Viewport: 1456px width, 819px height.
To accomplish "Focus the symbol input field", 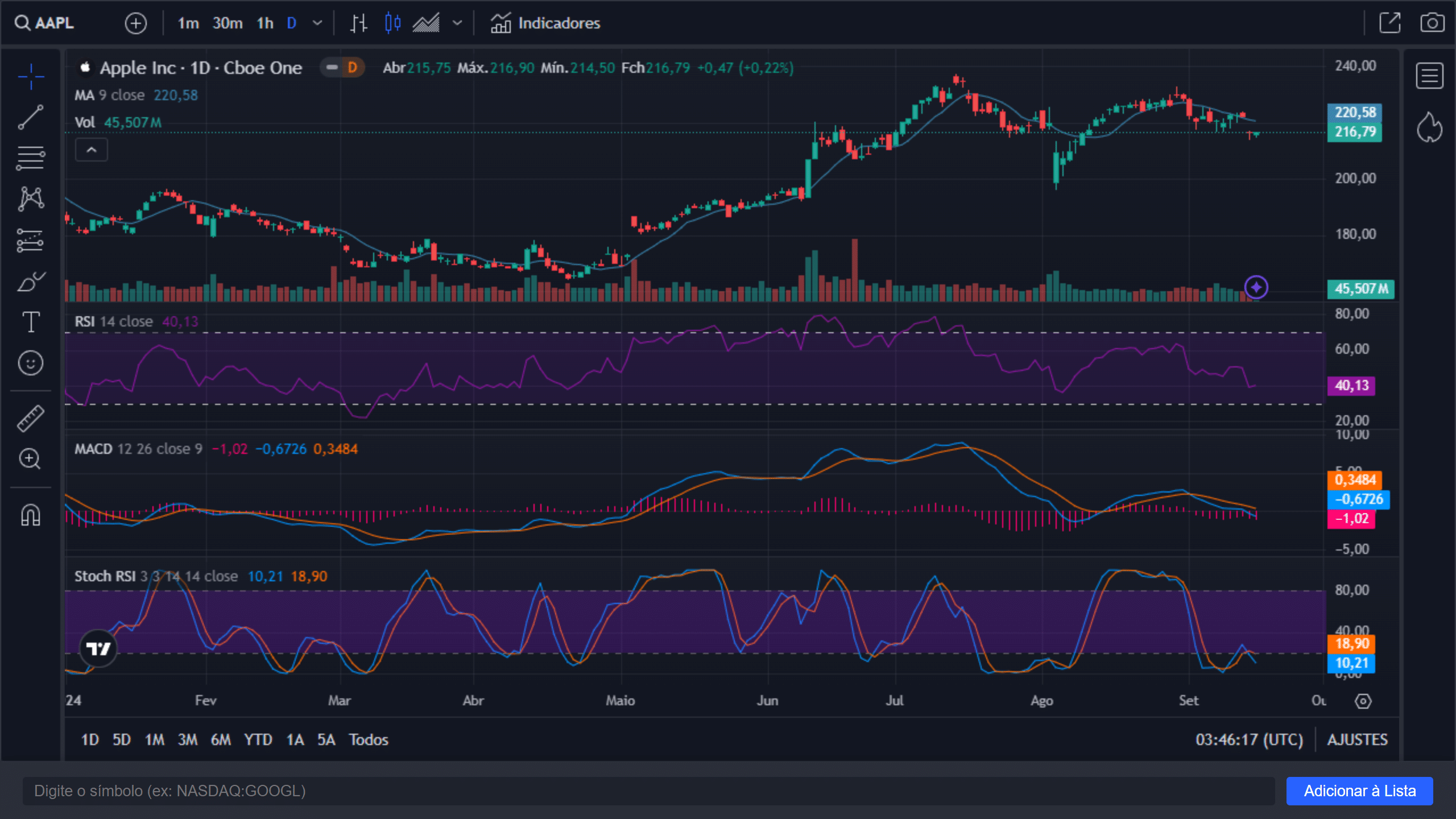I will coord(648,791).
